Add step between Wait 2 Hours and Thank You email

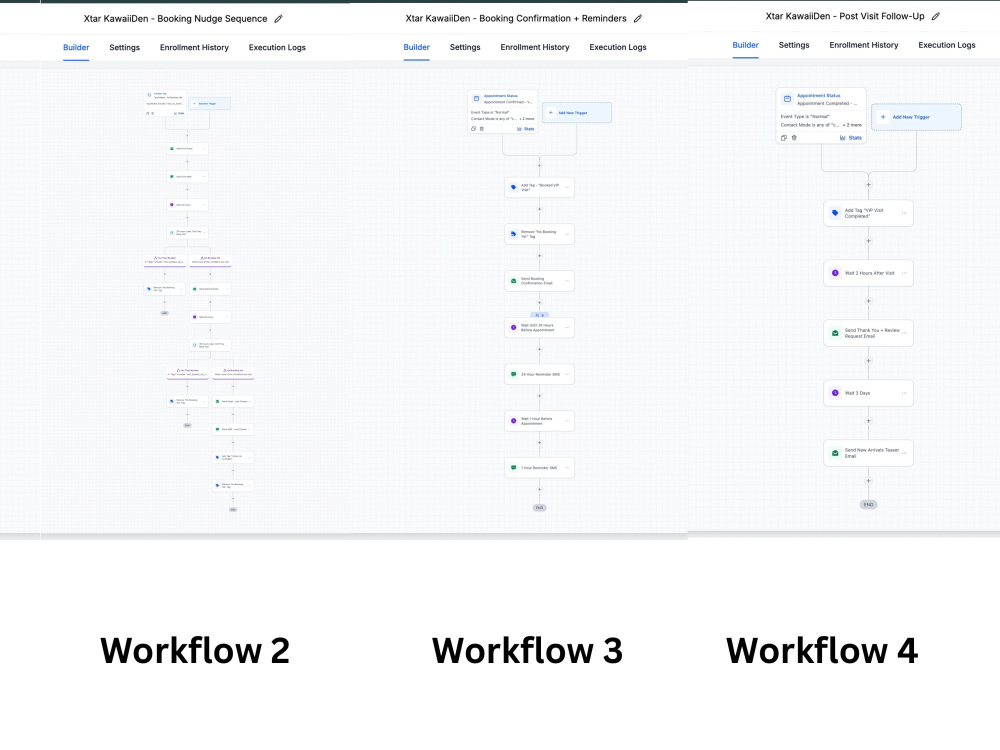868,301
